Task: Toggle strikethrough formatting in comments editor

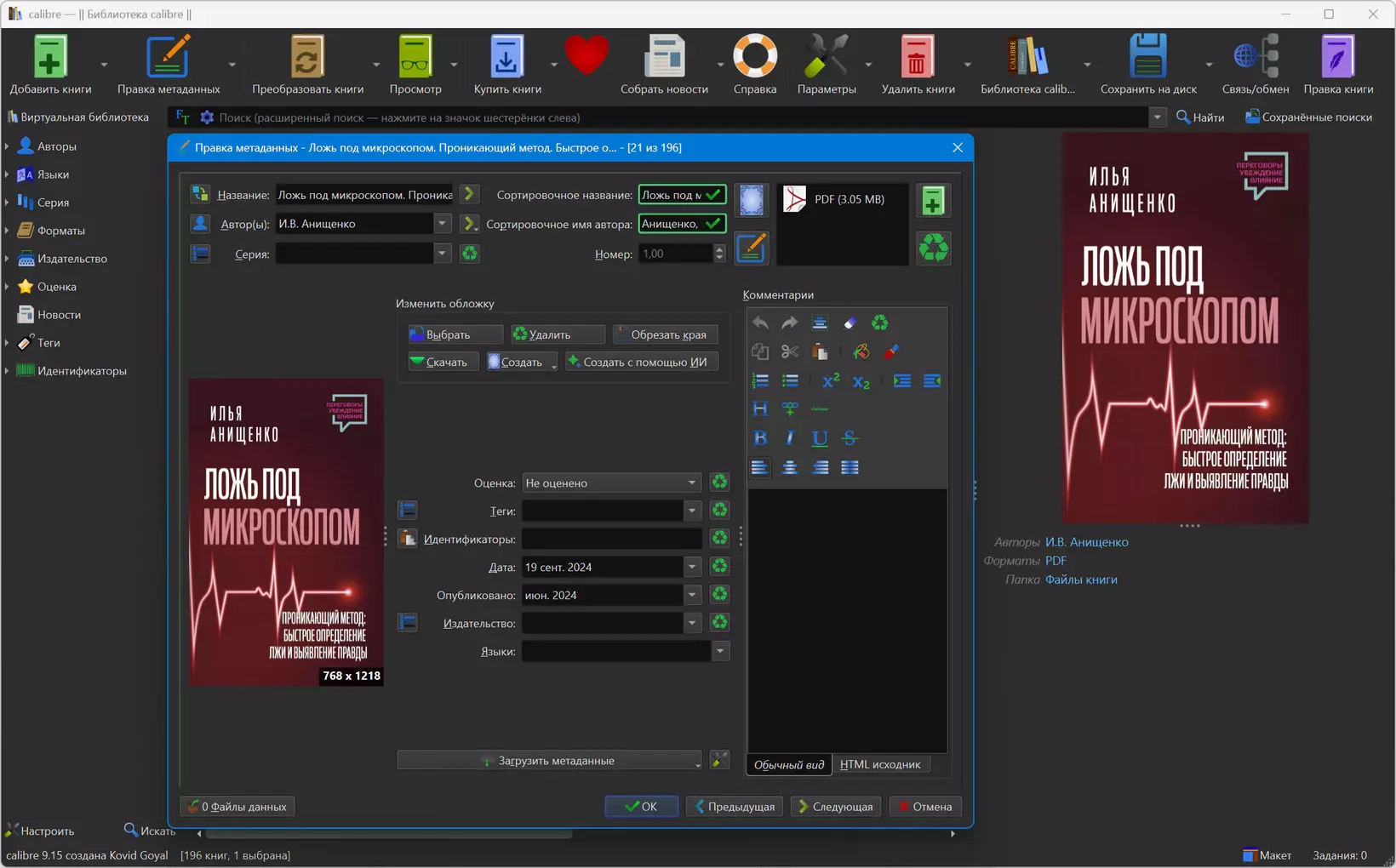Action: 850,438
